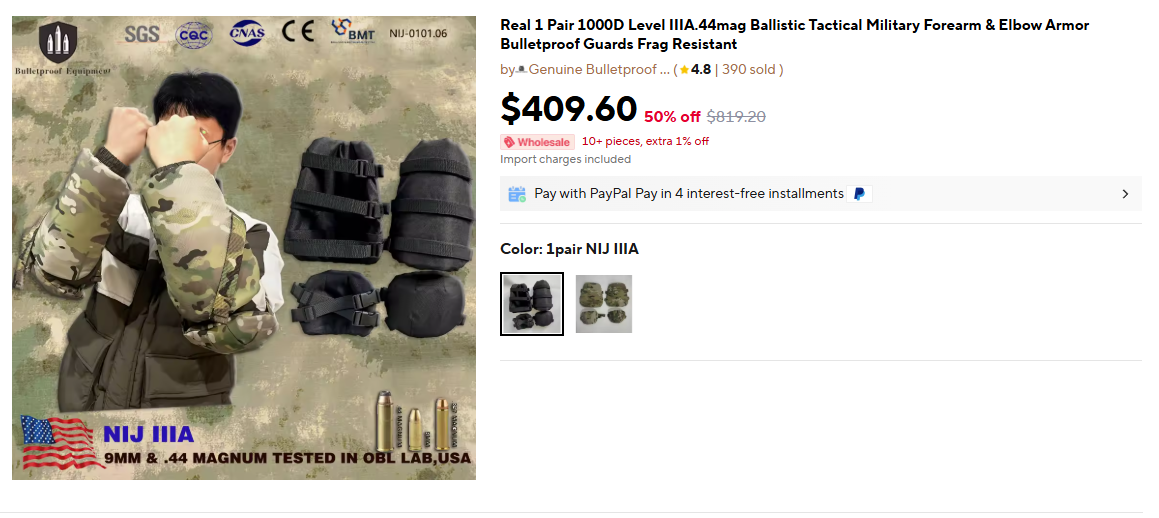Screen dimensions: 1159x518
Task: Open the Pay with PayPal installments row
Action: 820,194
